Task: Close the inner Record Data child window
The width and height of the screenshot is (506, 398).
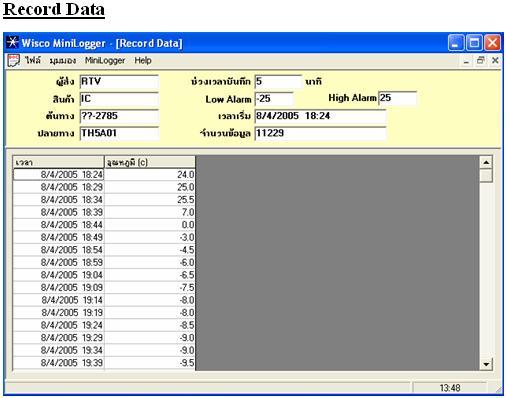Action: click(x=495, y=61)
